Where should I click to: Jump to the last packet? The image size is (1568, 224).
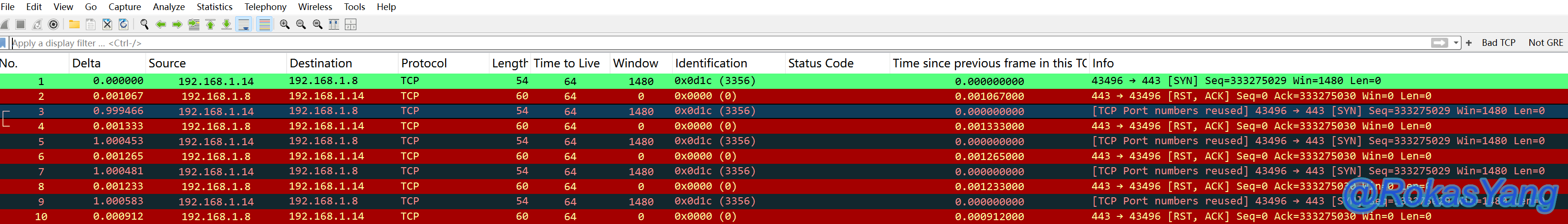point(227,24)
